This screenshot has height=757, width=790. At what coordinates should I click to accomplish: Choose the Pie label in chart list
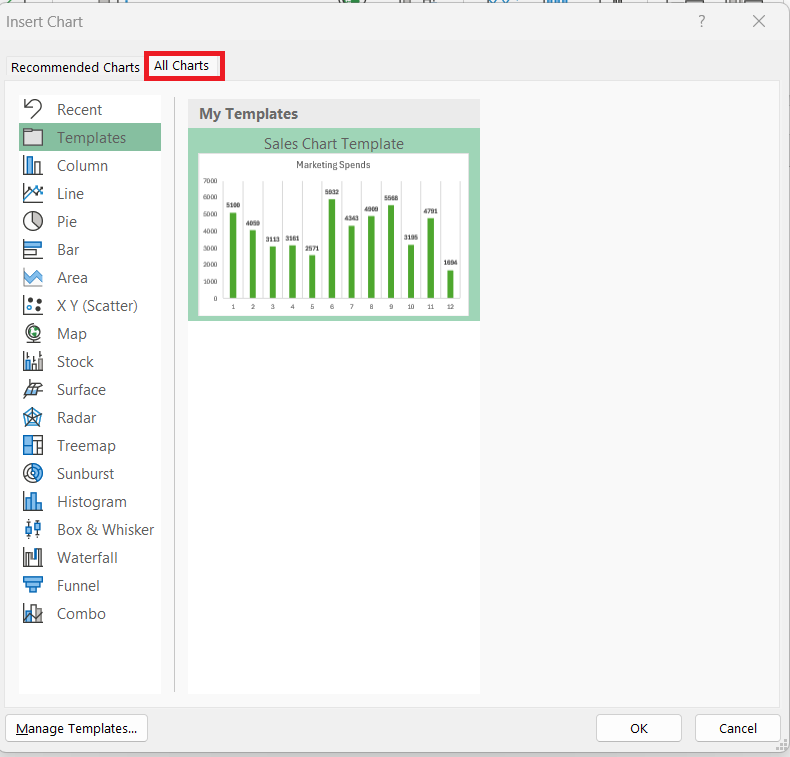tap(67, 222)
